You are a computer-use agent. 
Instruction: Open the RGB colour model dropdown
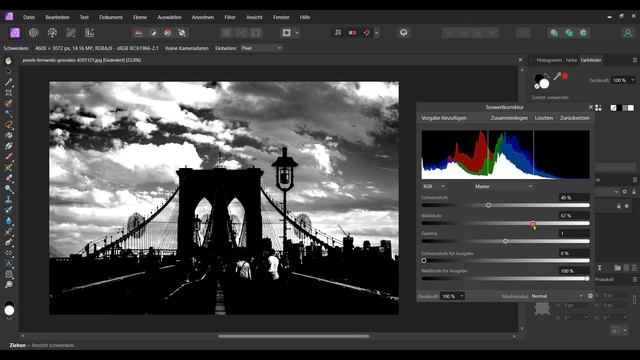click(x=433, y=187)
